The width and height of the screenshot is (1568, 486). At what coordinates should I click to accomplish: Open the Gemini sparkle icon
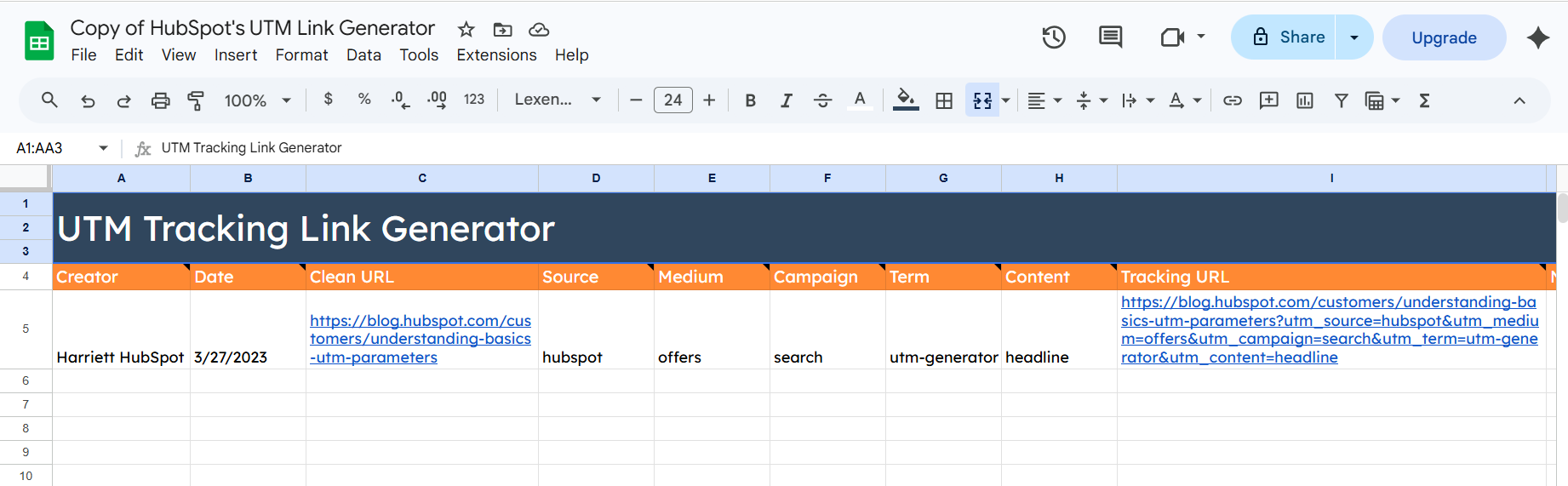[1537, 37]
